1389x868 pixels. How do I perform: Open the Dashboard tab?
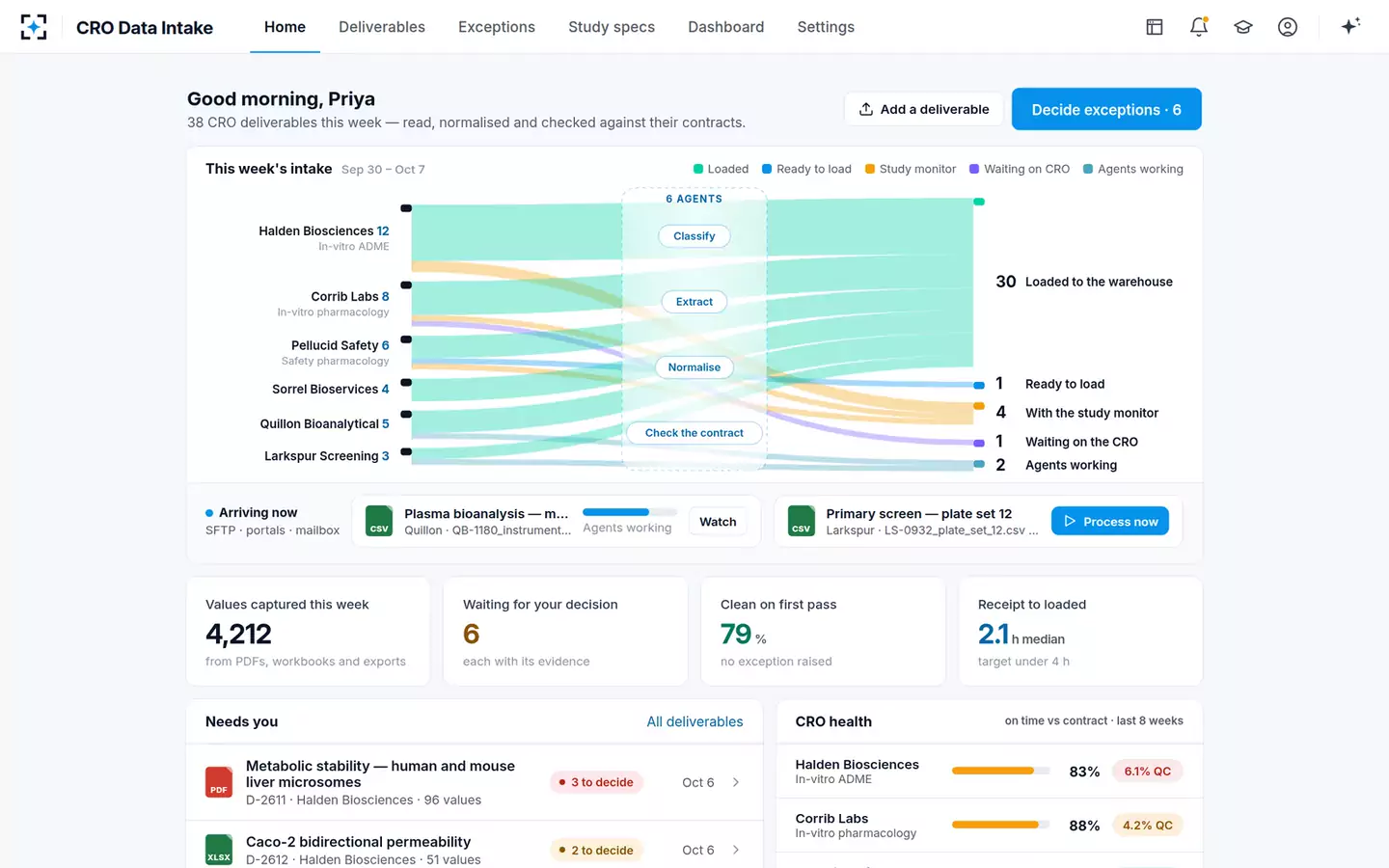(726, 27)
